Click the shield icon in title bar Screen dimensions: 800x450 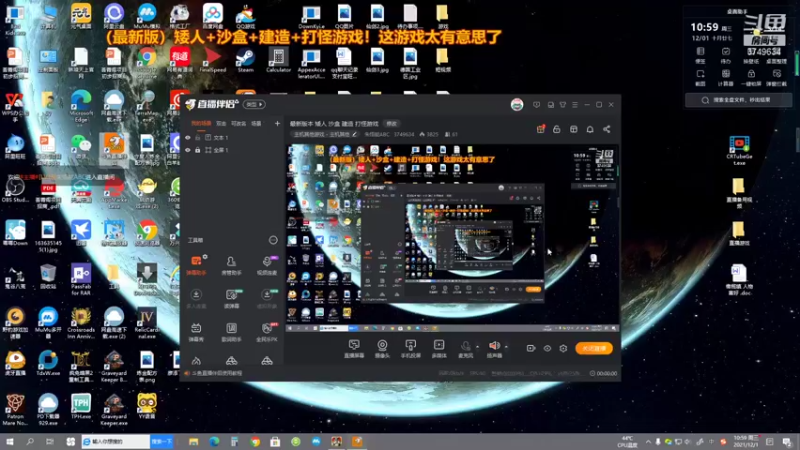click(x=536, y=105)
